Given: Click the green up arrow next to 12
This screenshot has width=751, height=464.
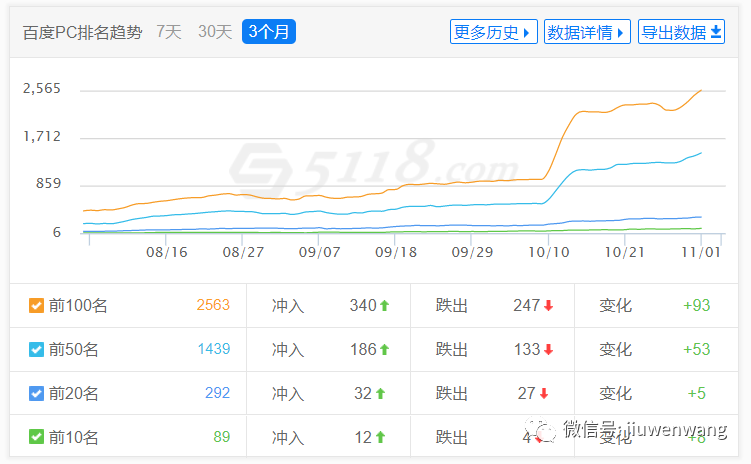Looking at the screenshot, I should 380,437.
